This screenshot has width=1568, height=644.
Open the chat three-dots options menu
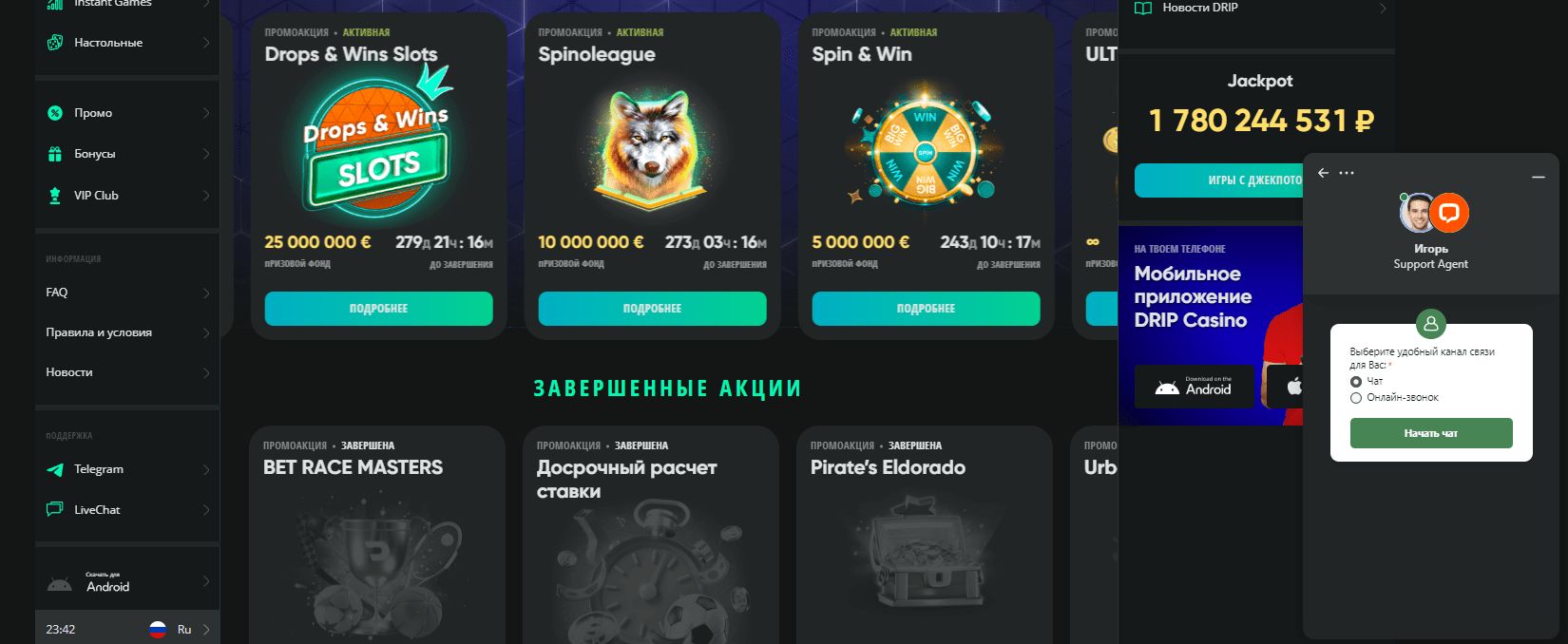click(1347, 173)
